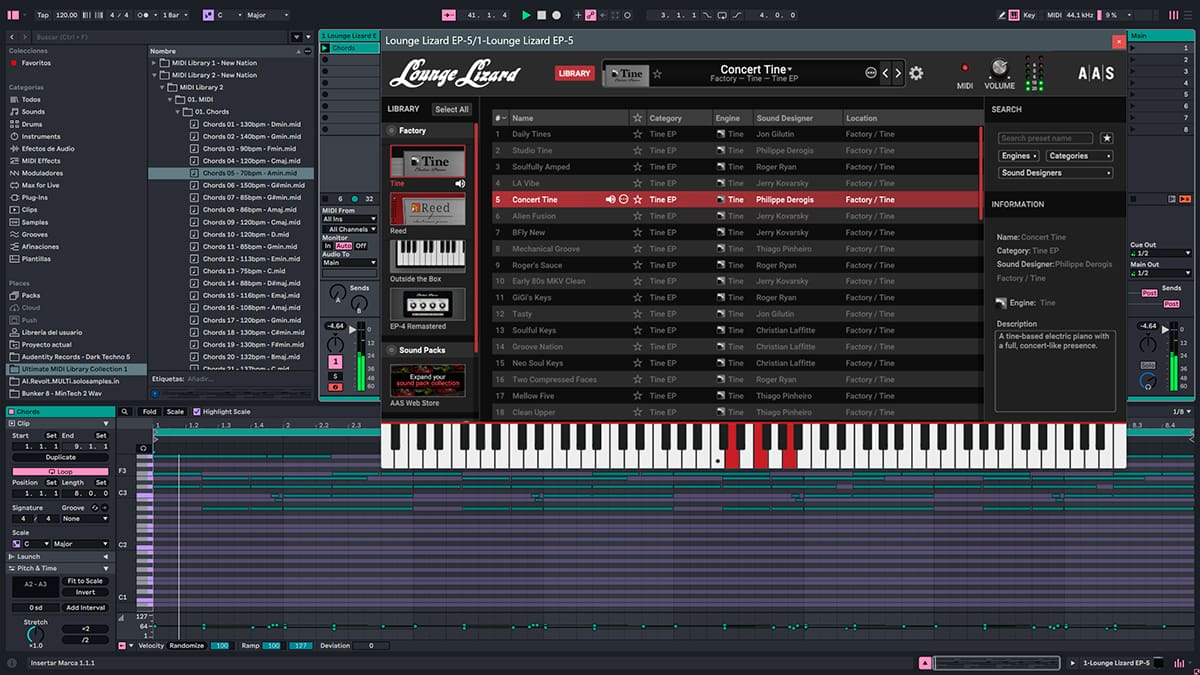
Task: Click Select All in the Library panel
Action: coord(451,109)
